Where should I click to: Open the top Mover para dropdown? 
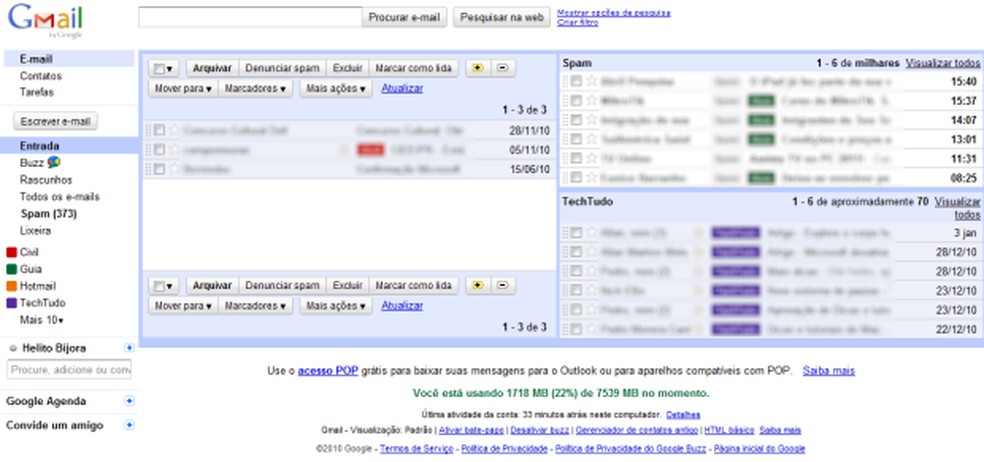(183, 89)
